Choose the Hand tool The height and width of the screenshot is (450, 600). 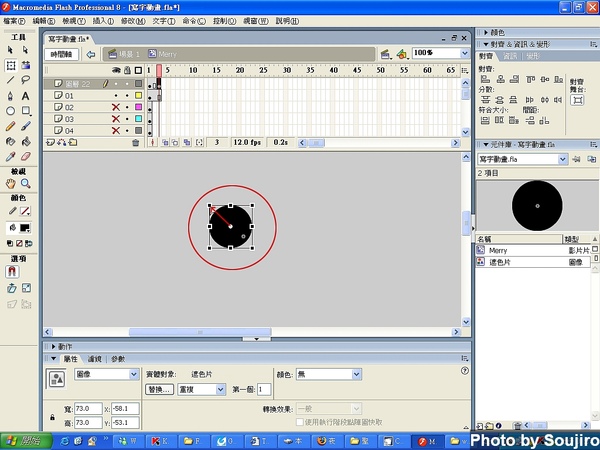10,184
